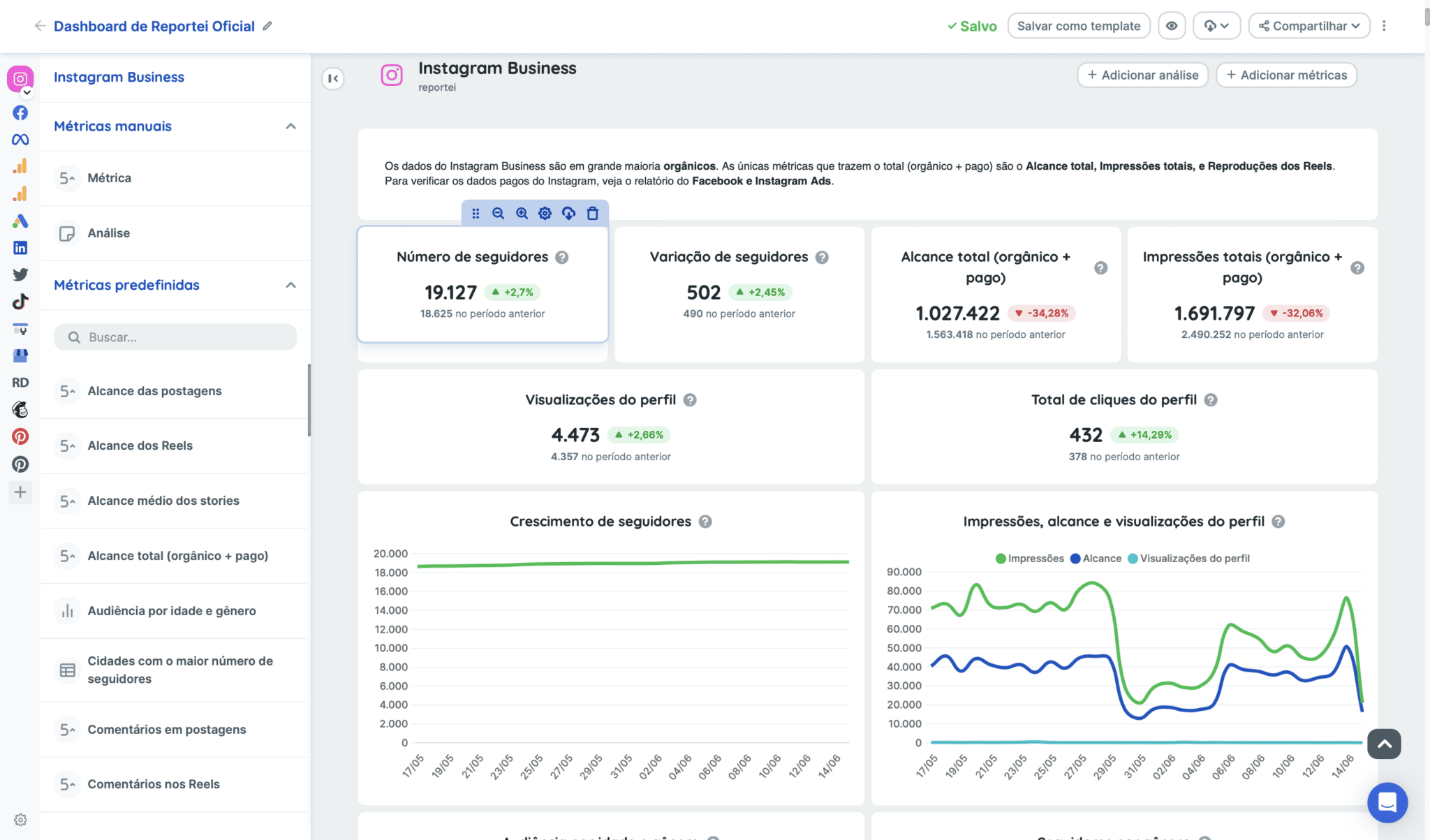This screenshot has width=1430, height=840.
Task: Open the Pinterest channel in the sidebar
Action: (20, 436)
